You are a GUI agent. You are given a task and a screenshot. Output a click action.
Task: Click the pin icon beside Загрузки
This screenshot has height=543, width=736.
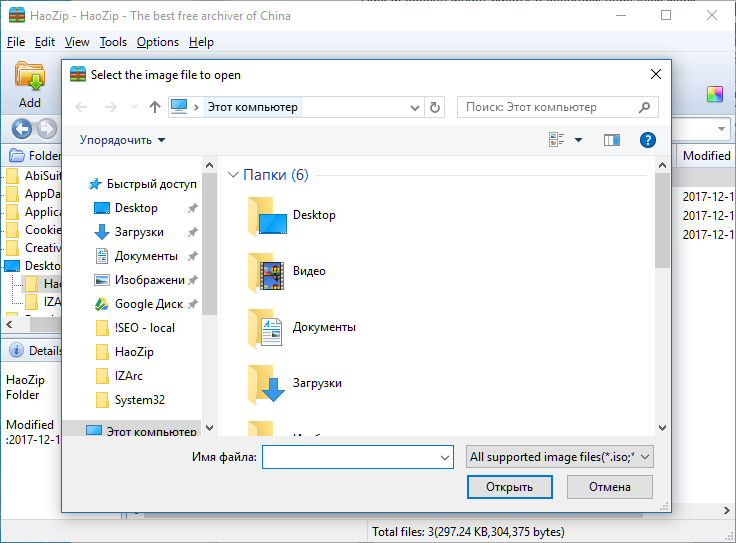pyautogui.click(x=193, y=232)
